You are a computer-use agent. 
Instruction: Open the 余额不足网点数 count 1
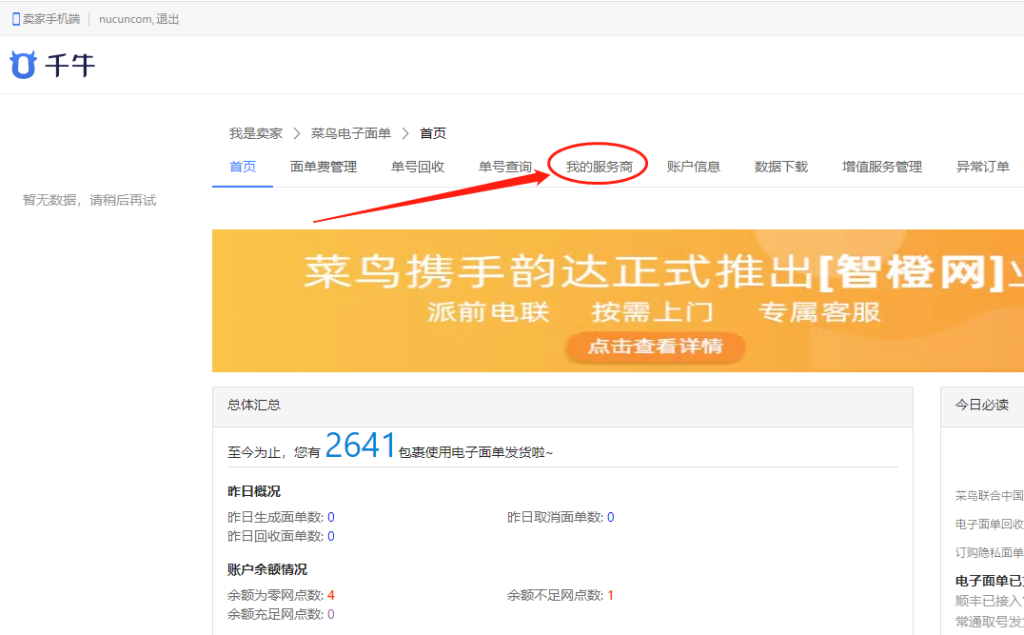(x=610, y=595)
